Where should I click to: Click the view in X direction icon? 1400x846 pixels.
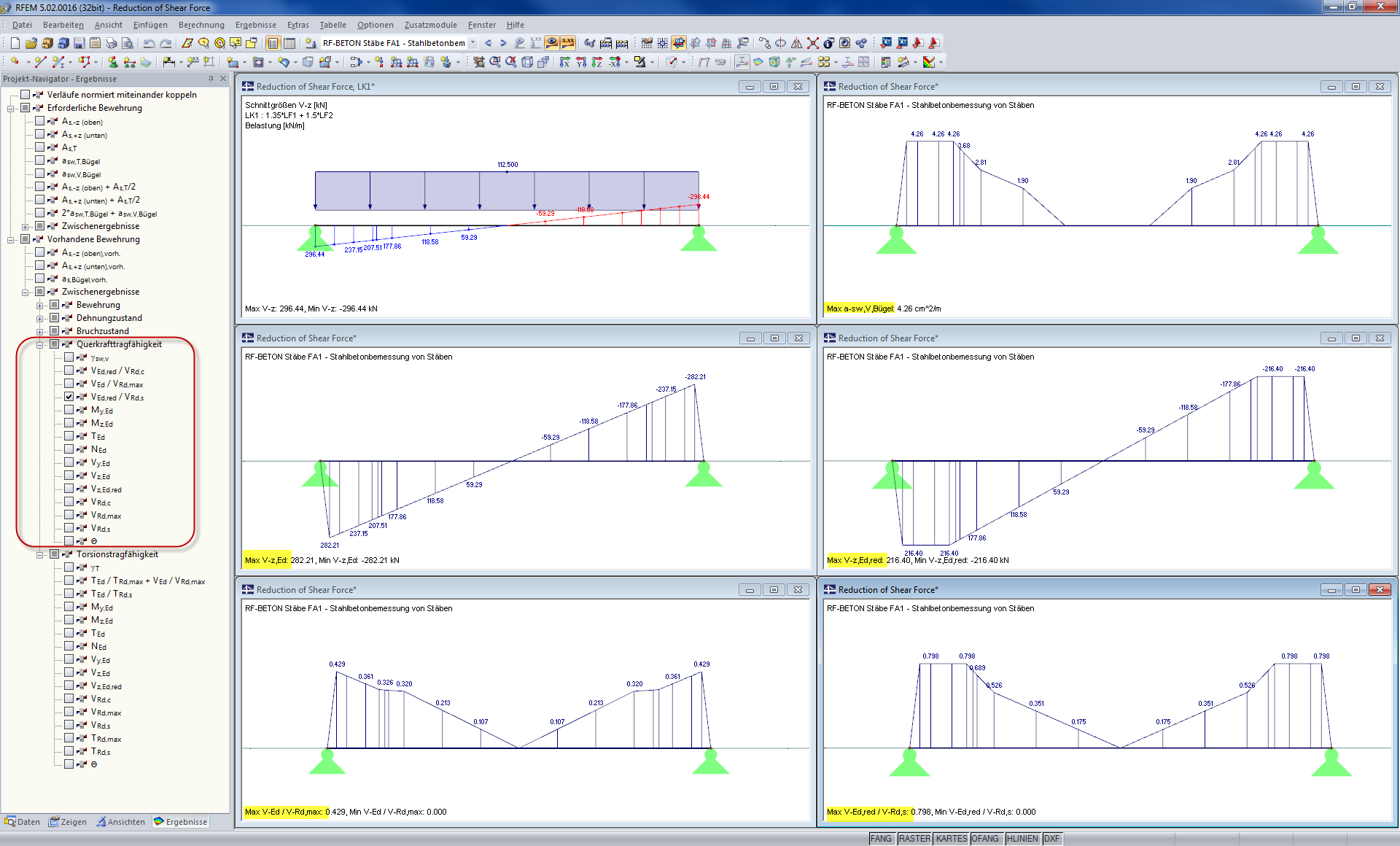(565, 62)
